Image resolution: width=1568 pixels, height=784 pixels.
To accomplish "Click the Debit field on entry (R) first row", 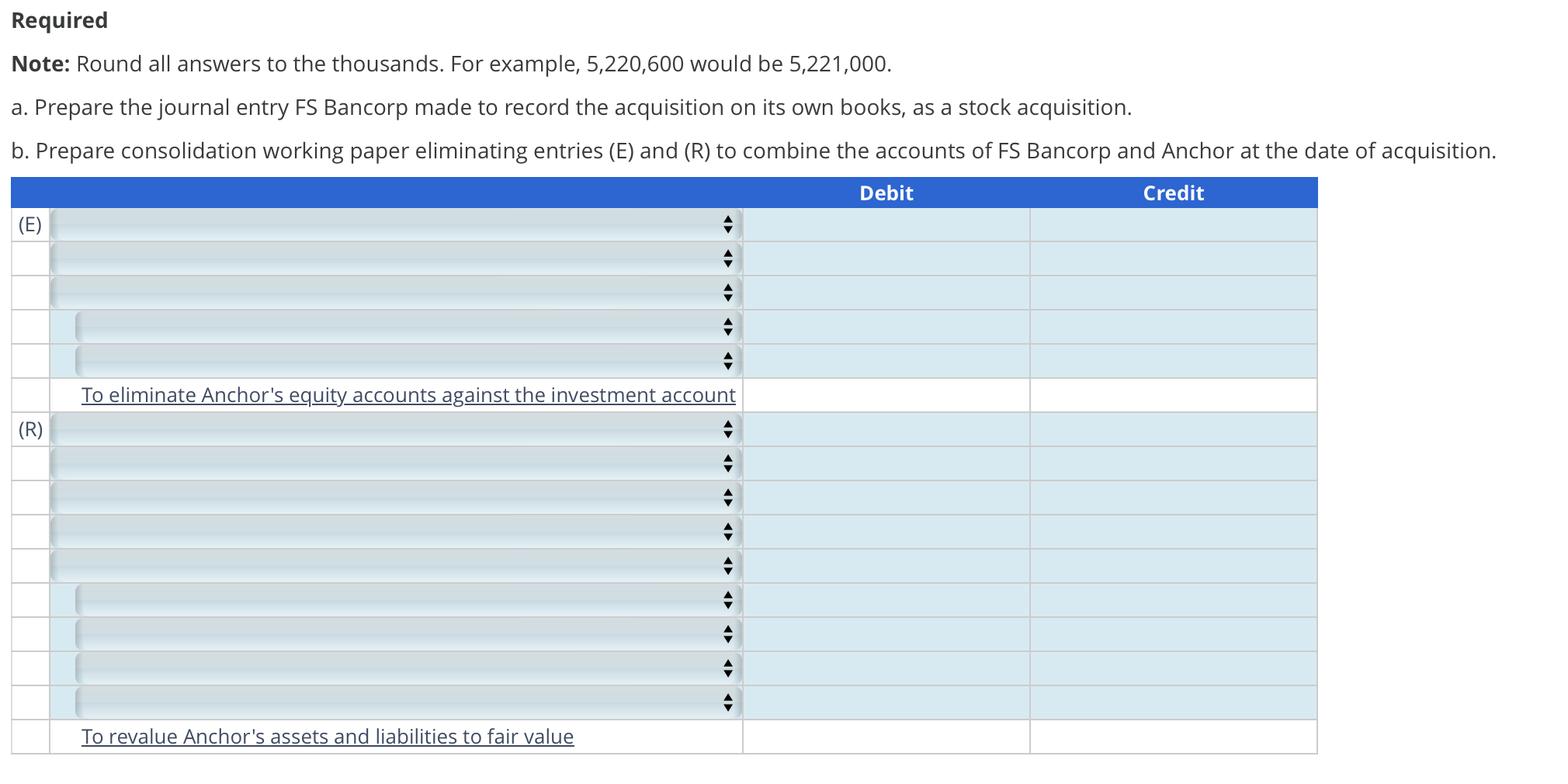I will click(885, 428).
